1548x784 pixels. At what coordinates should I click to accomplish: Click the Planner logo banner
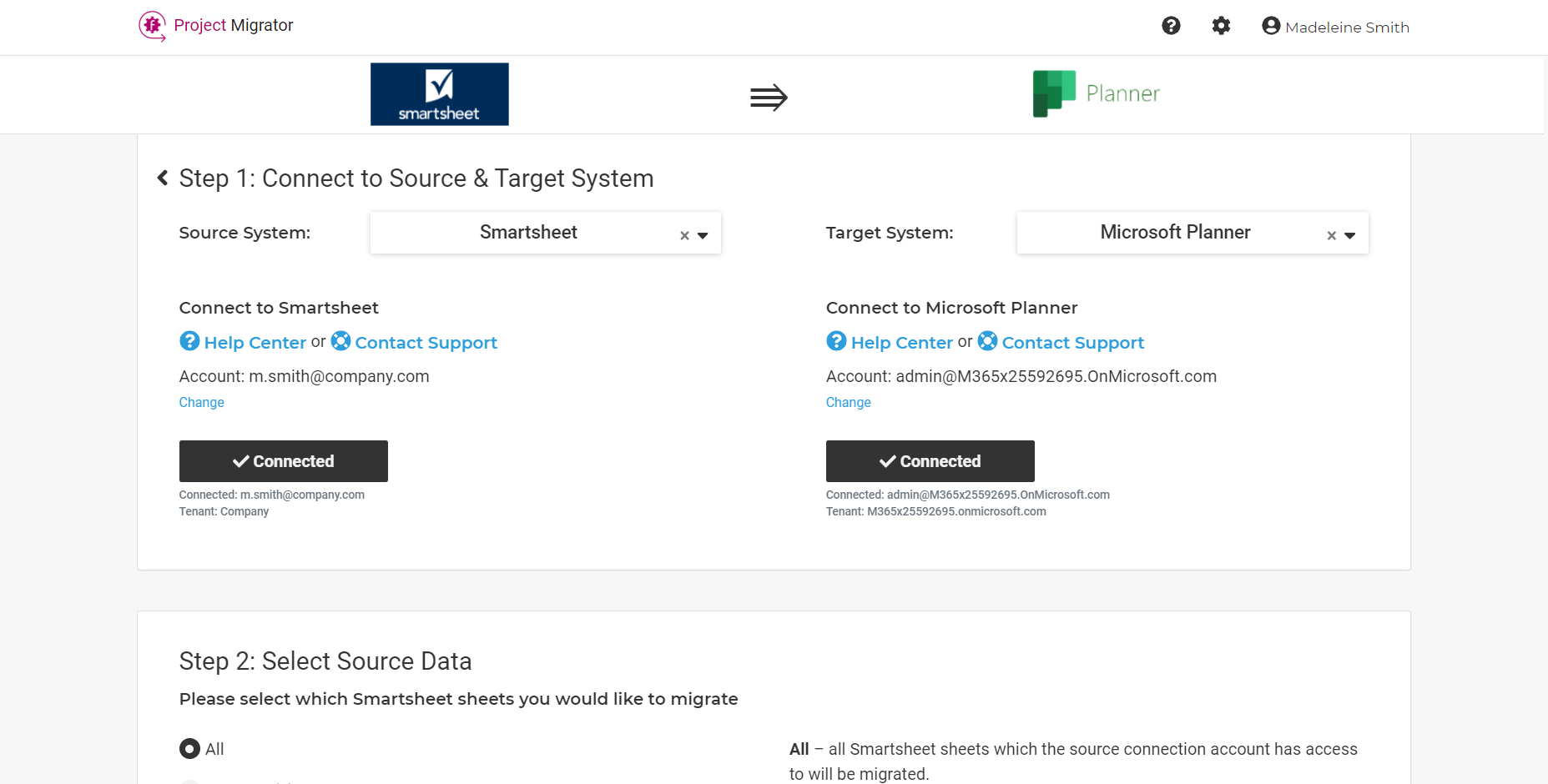(x=1097, y=93)
